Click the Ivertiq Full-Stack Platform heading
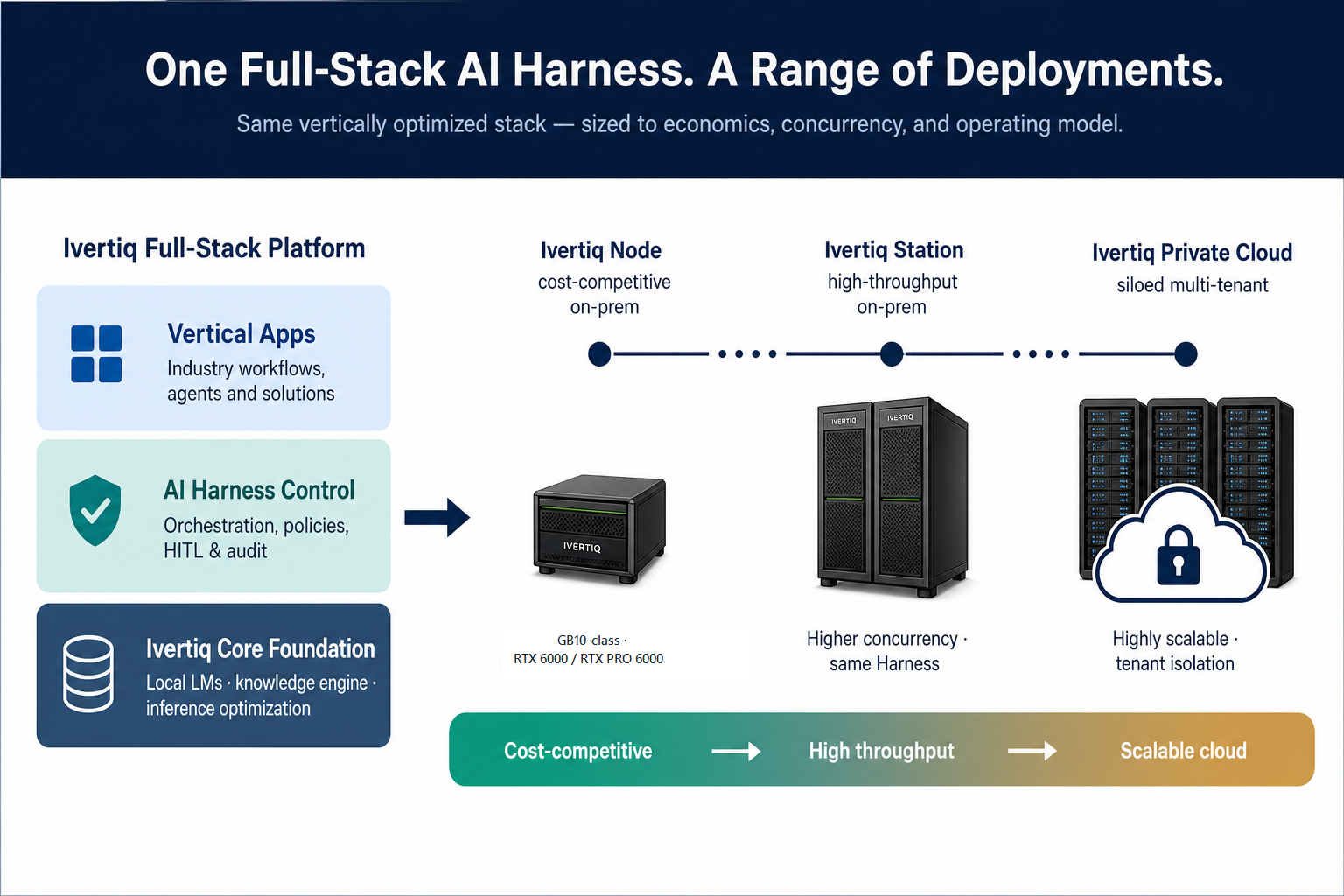 pos(214,248)
